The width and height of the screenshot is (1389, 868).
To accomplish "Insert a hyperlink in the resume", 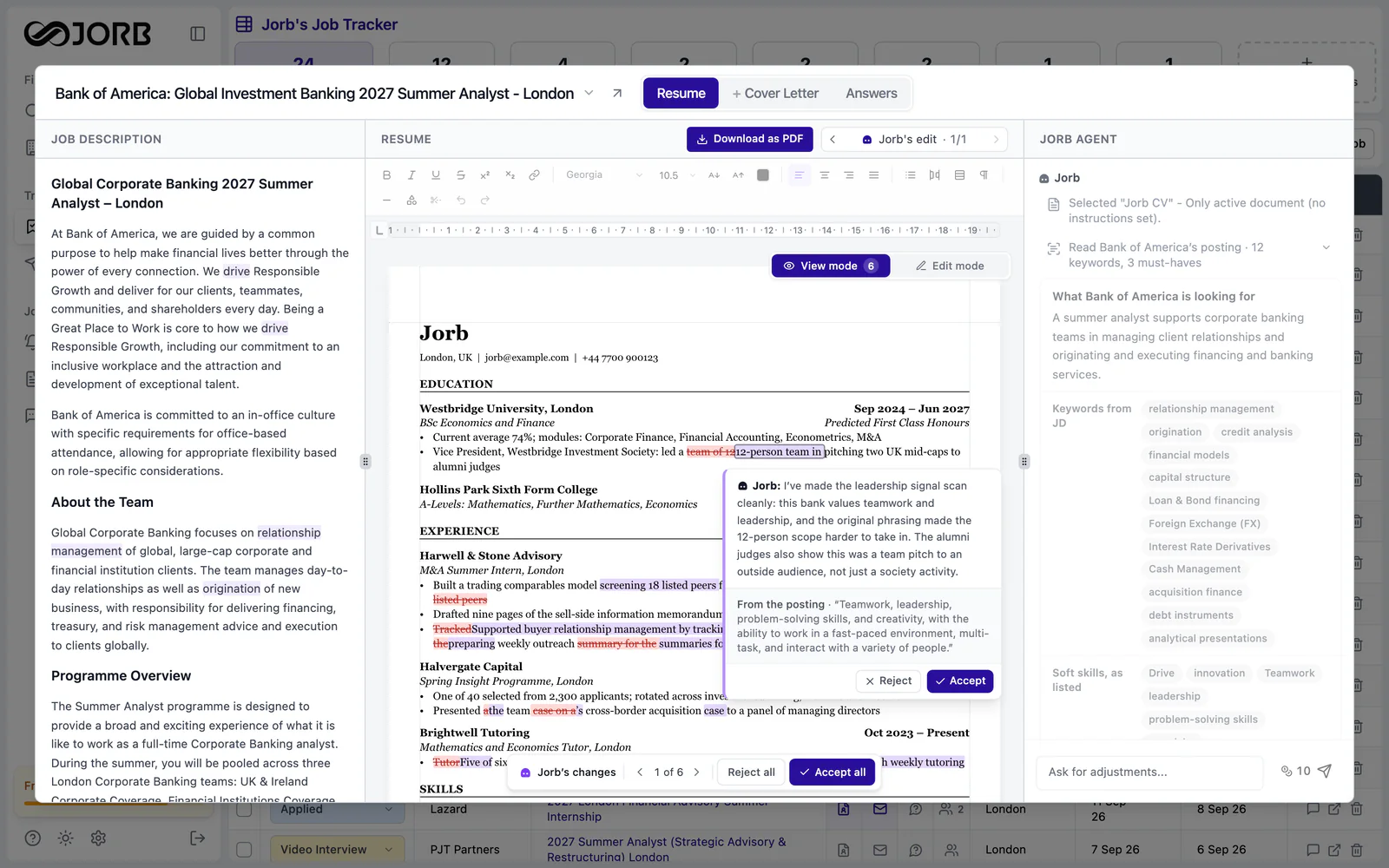I will pos(534,175).
